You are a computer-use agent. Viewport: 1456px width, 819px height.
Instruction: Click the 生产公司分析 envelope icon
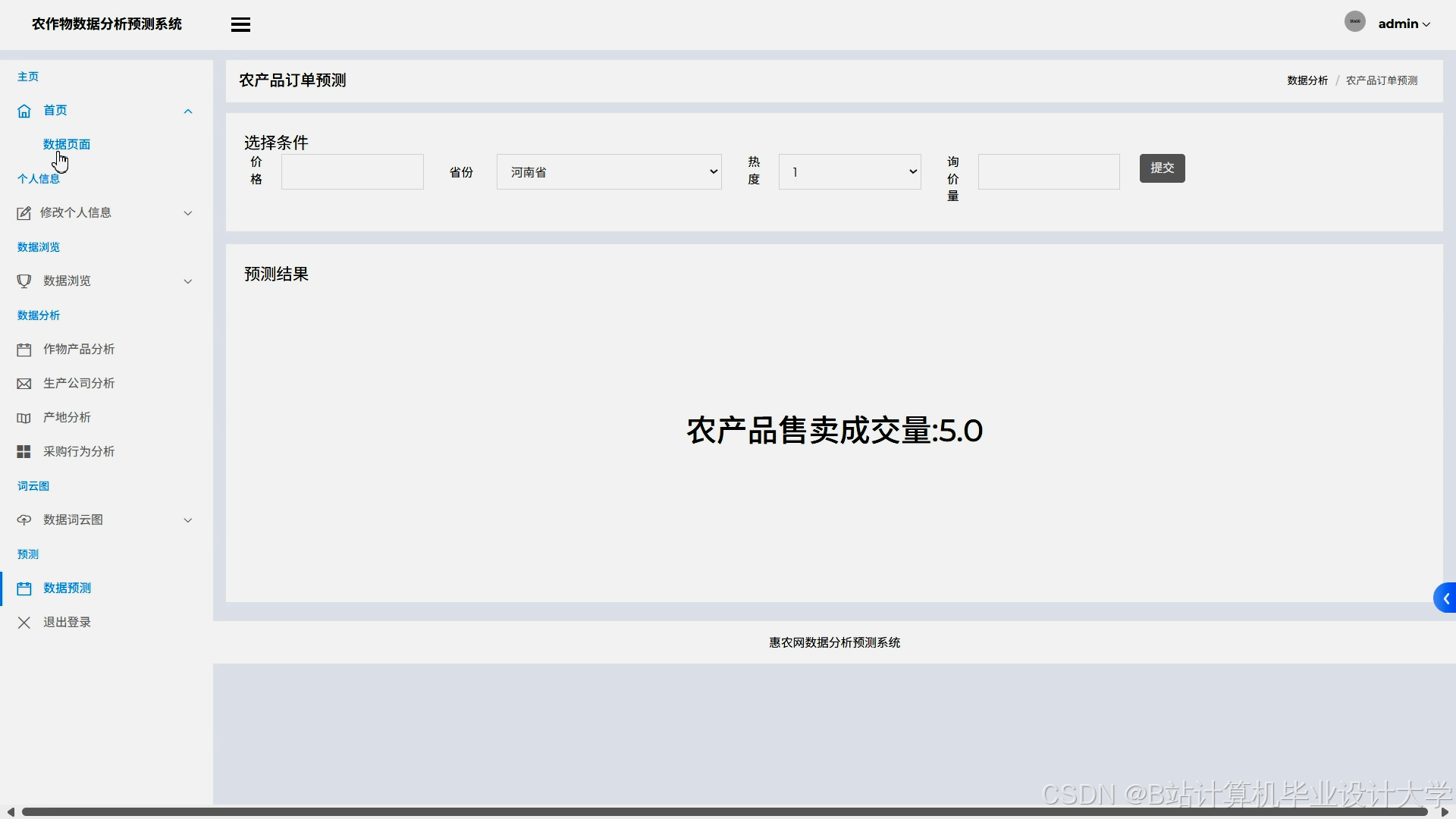pyautogui.click(x=24, y=383)
